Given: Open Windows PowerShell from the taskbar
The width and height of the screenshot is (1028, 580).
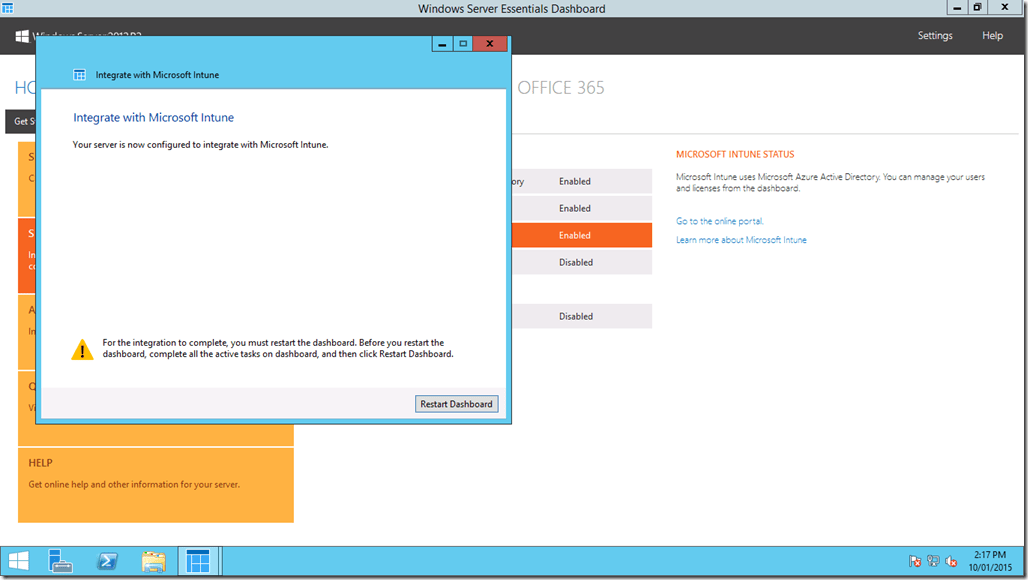Looking at the screenshot, I should pos(106,561).
